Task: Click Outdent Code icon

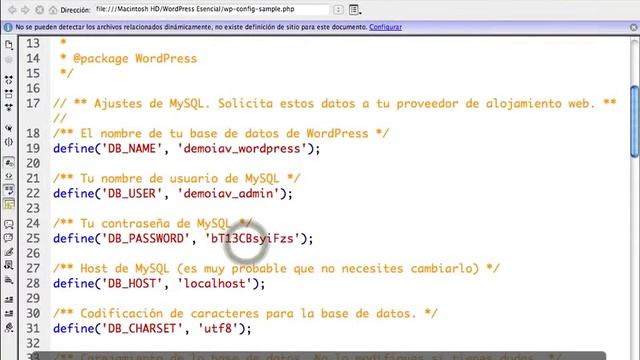Action: [9, 313]
